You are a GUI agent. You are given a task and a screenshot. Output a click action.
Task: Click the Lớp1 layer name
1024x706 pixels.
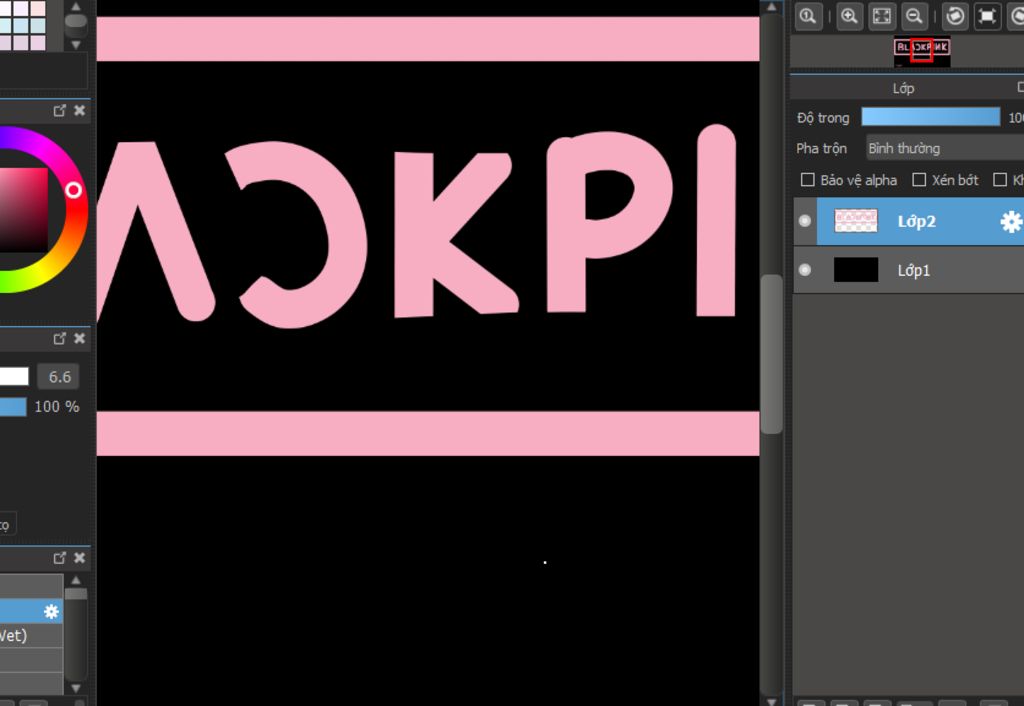[x=913, y=270]
